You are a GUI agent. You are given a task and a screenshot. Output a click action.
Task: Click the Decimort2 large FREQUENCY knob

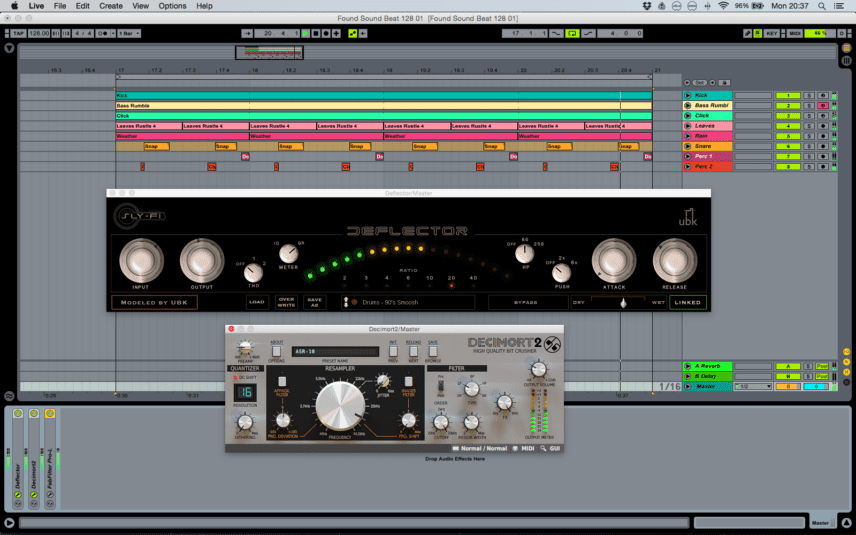pyautogui.click(x=340, y=406)
